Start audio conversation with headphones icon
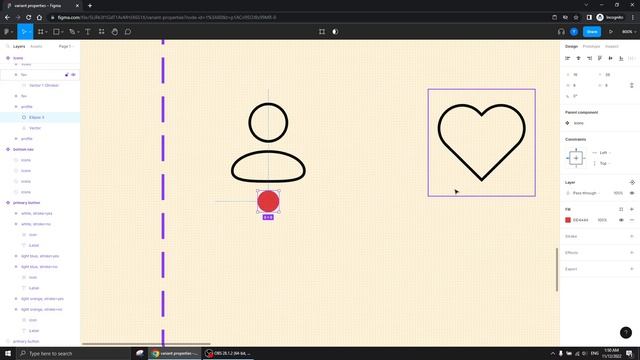 click(x=561, y=32)
